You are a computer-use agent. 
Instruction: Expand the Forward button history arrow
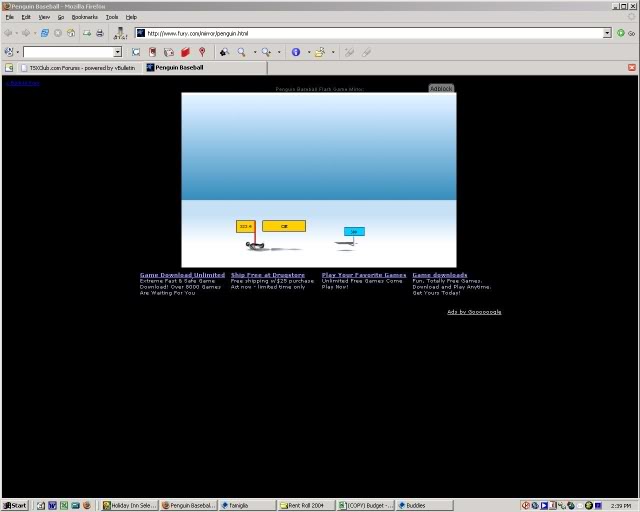coord(35,33)
